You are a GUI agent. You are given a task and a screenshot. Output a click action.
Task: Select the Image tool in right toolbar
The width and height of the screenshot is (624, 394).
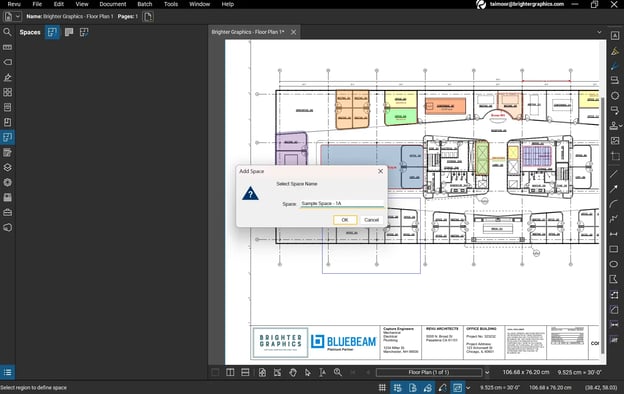click(614, 140)
